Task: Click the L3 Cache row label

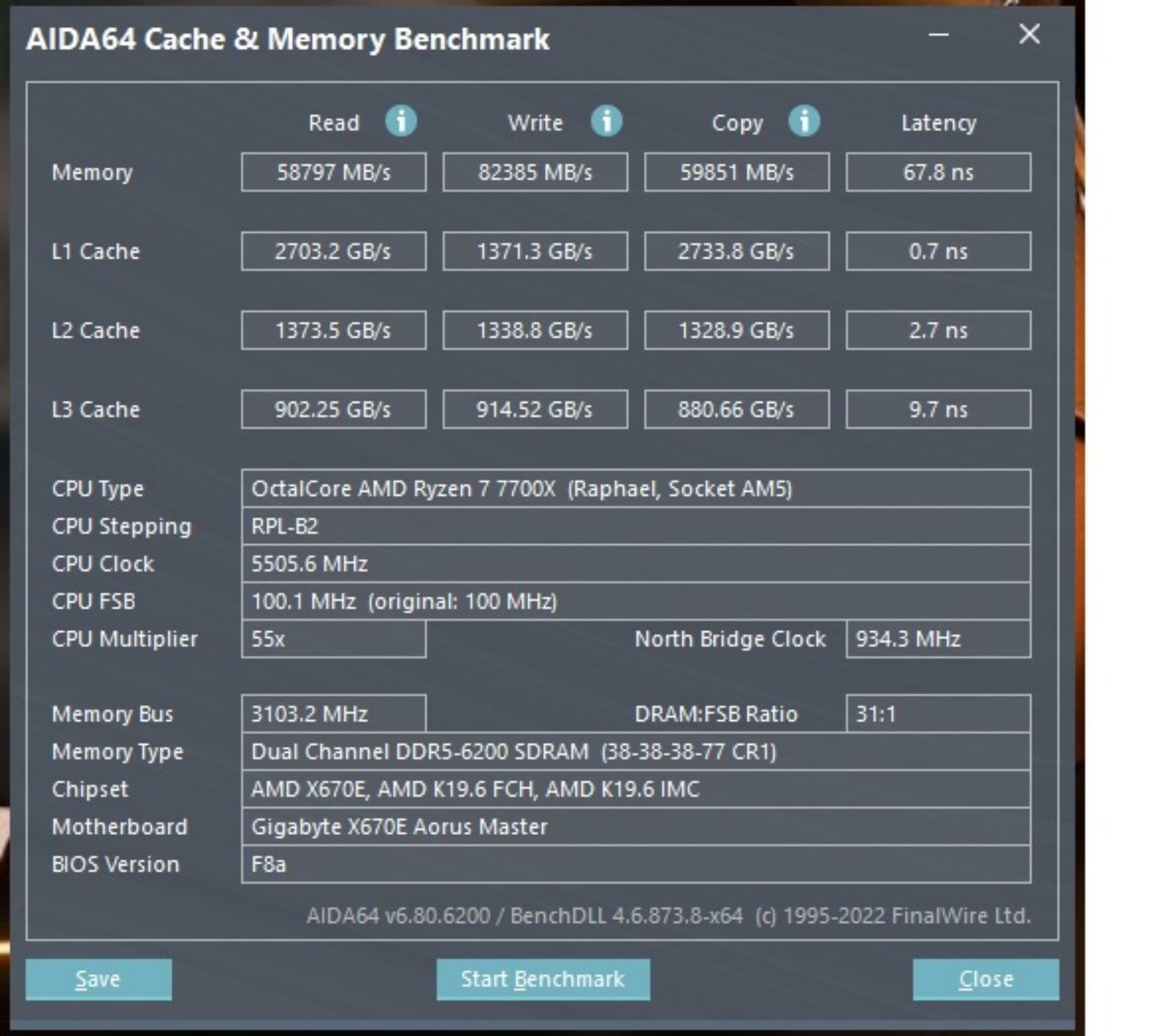Action: point(96,409)
